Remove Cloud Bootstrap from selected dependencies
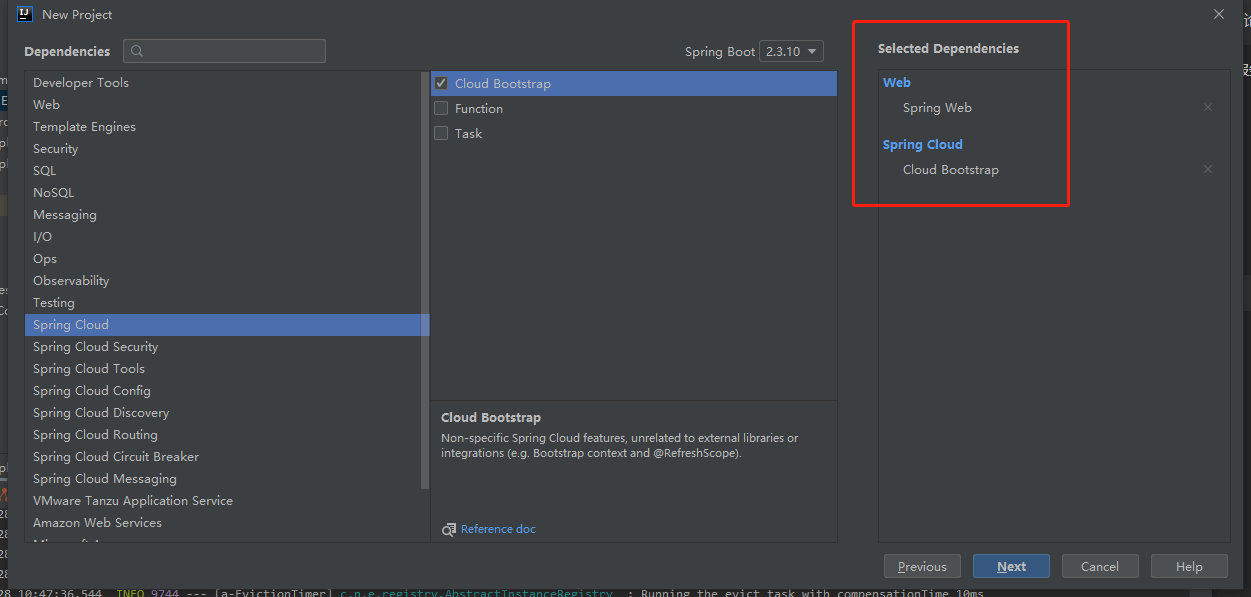The height and width of the screenshot is (597, 1251). coord(1207,169)
